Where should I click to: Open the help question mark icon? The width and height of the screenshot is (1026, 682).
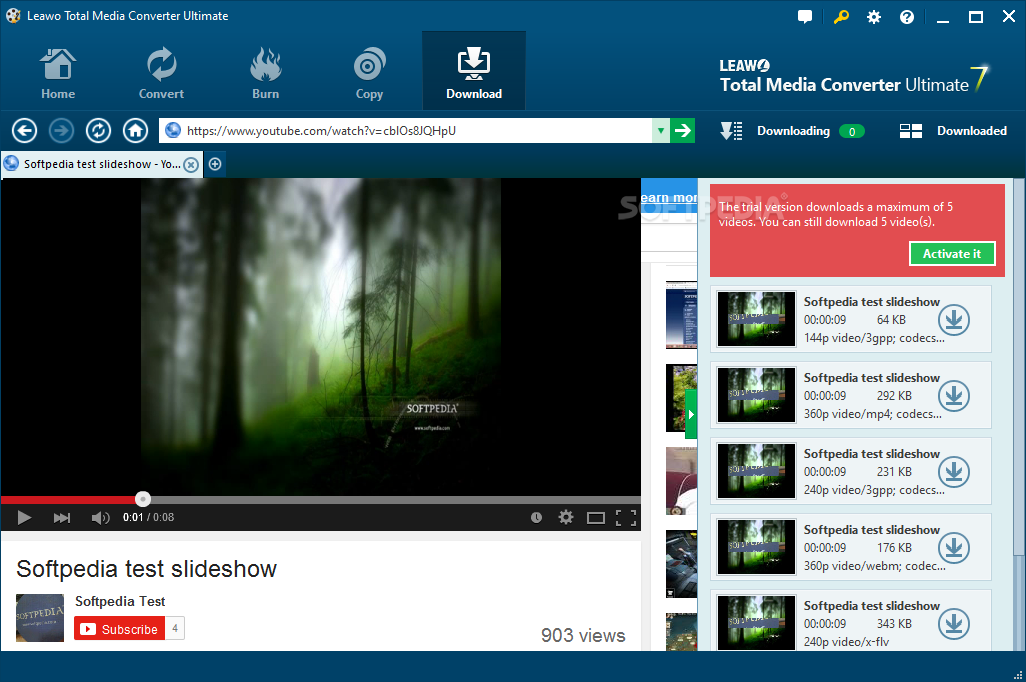pyautogui.click(x=907, y=17)
